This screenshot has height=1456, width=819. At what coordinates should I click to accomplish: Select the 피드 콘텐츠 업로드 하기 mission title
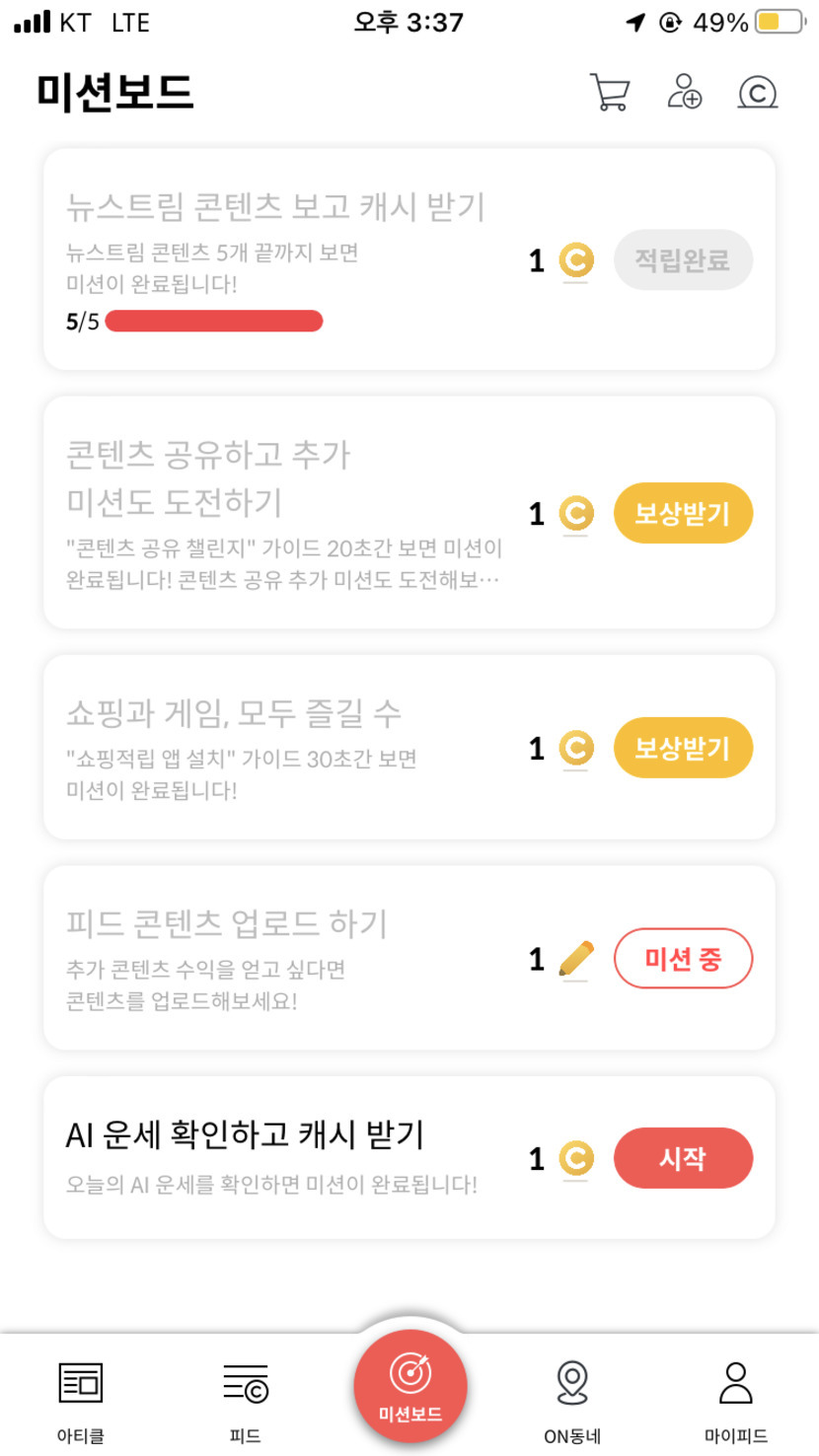pos(227,924)
